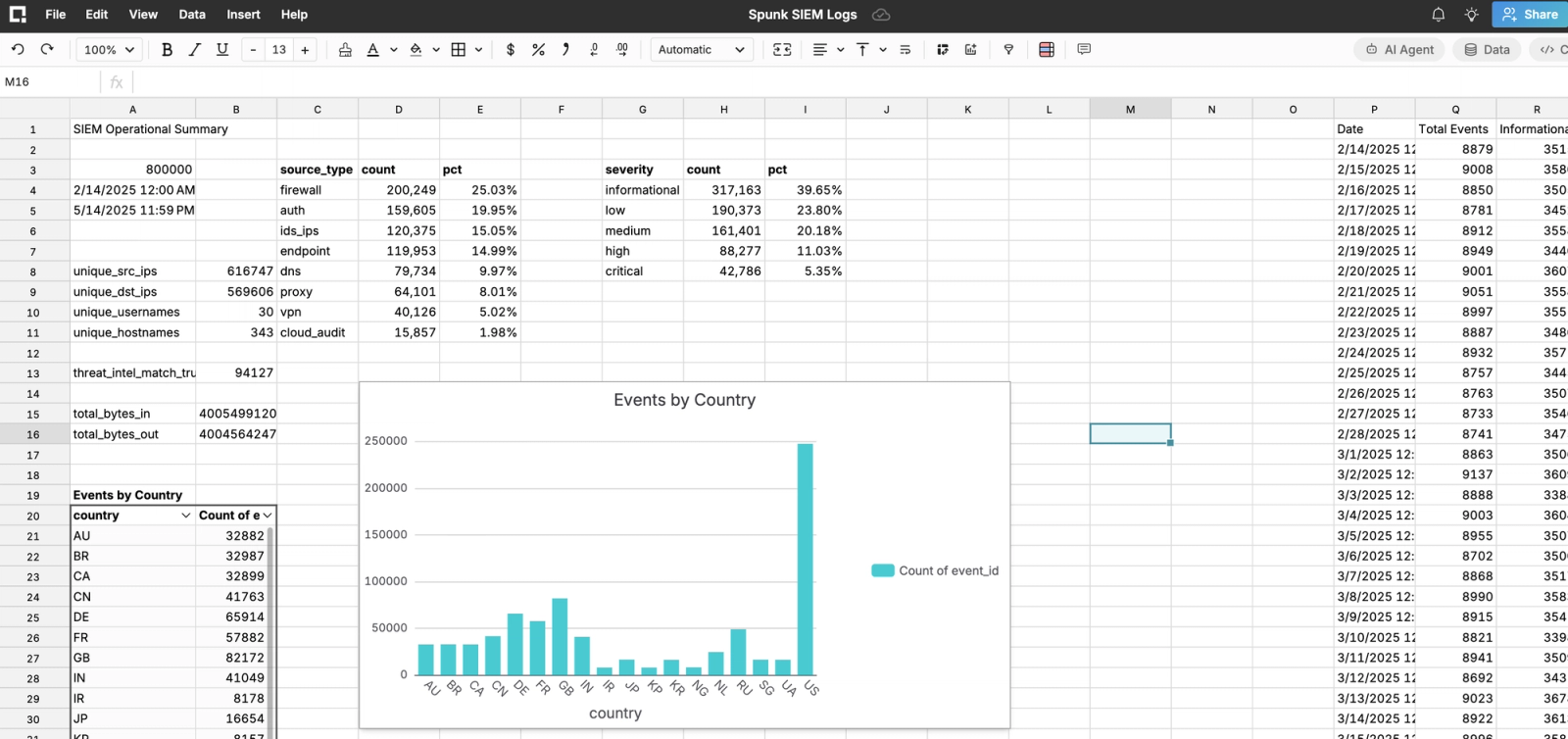Open the Help menu
1568x739 pixels.
pos(294,15)
